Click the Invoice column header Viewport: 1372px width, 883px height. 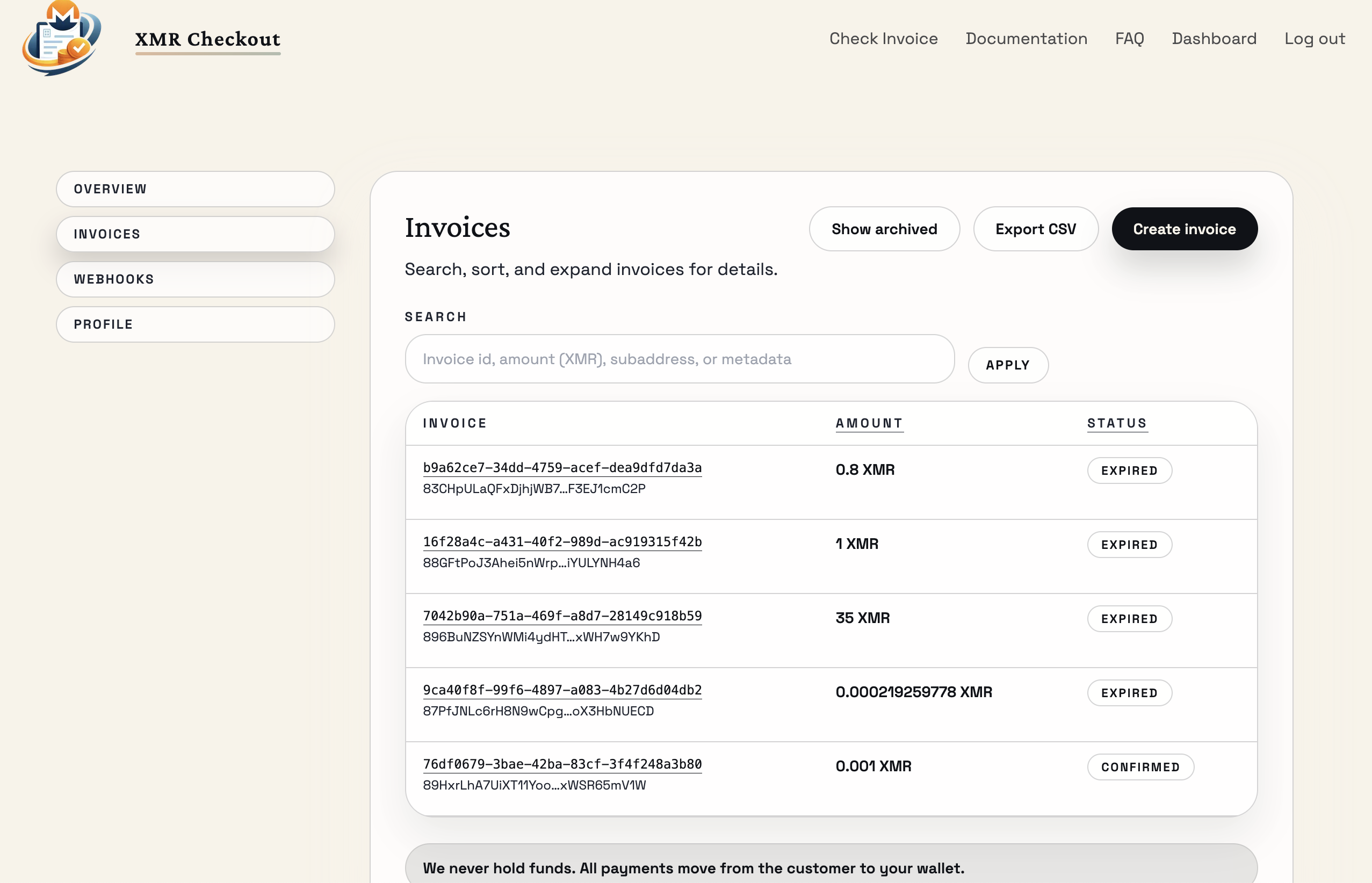click(454, 423)
